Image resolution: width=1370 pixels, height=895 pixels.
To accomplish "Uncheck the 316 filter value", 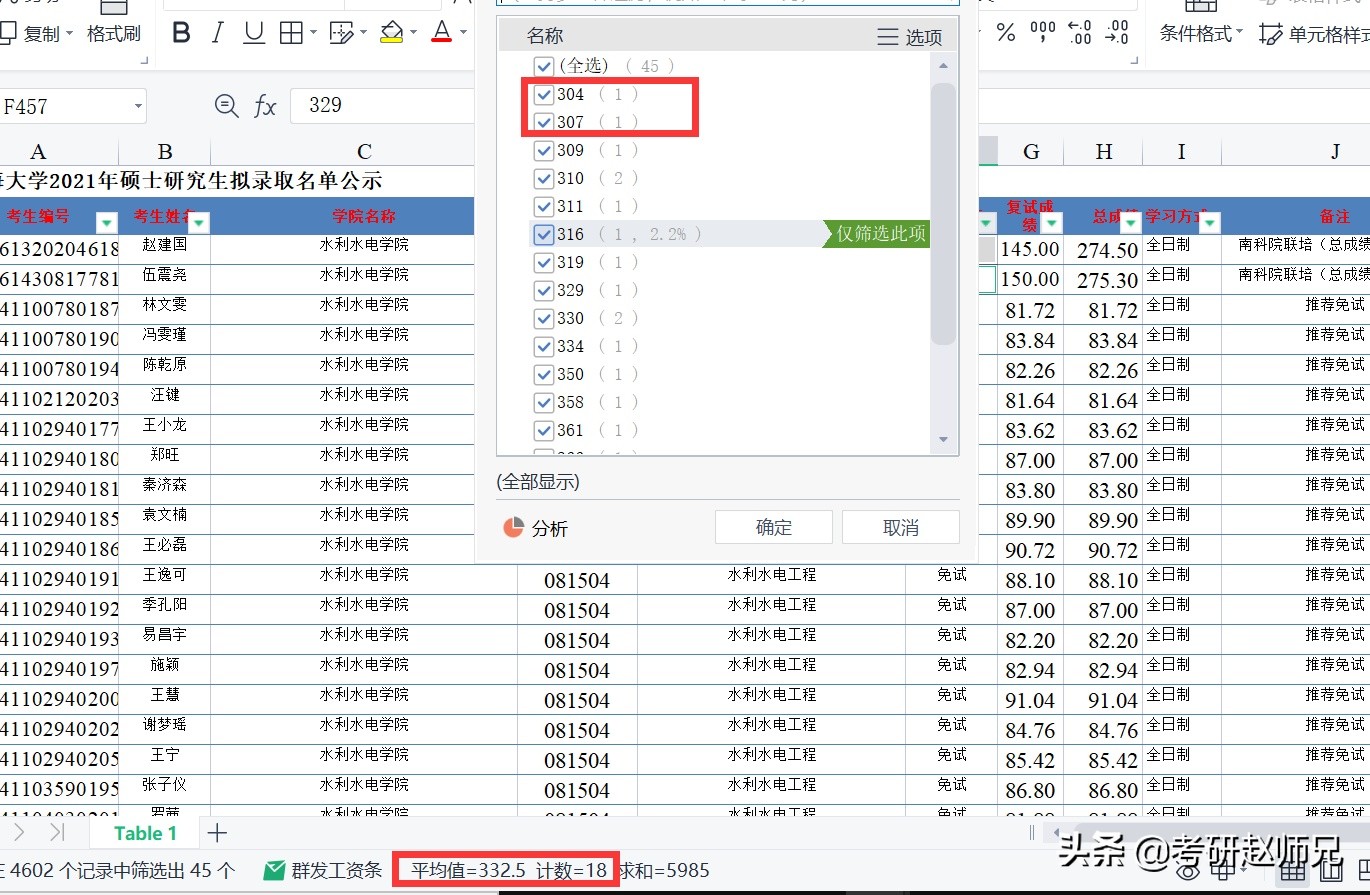I will [543, 234].
